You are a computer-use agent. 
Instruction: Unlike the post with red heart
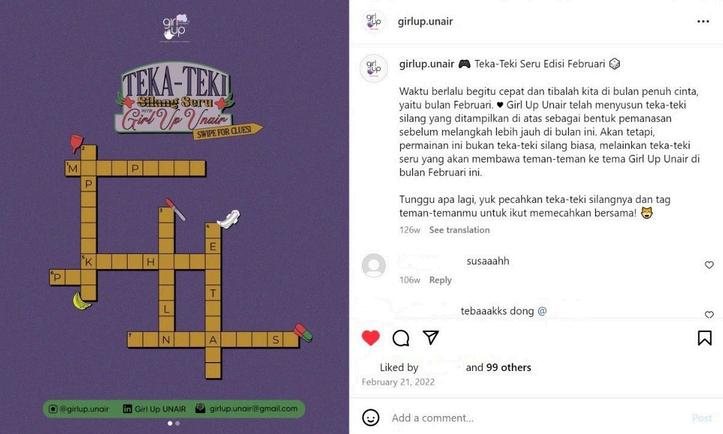tap(371, 338)
